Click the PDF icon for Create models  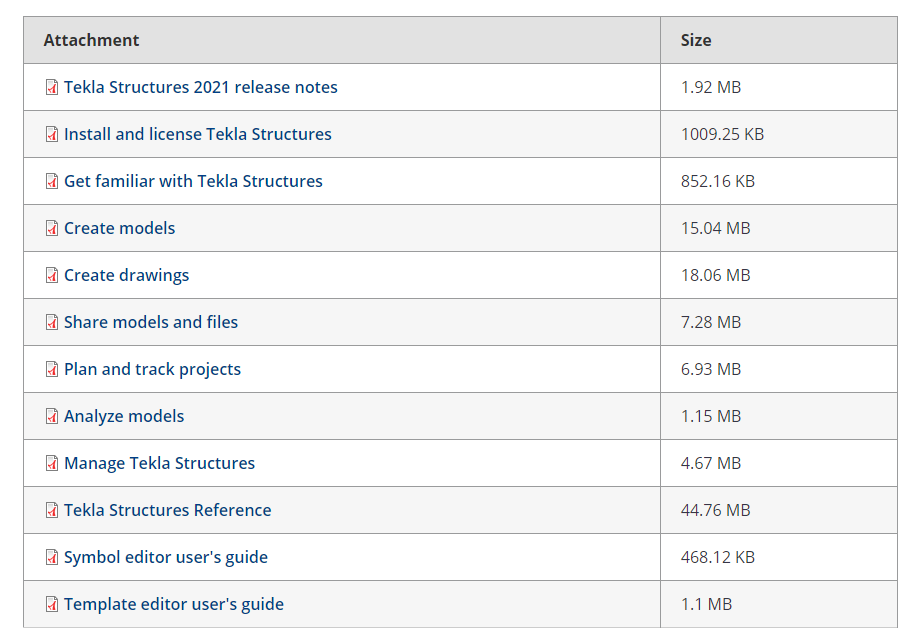[x=52, y=228]
